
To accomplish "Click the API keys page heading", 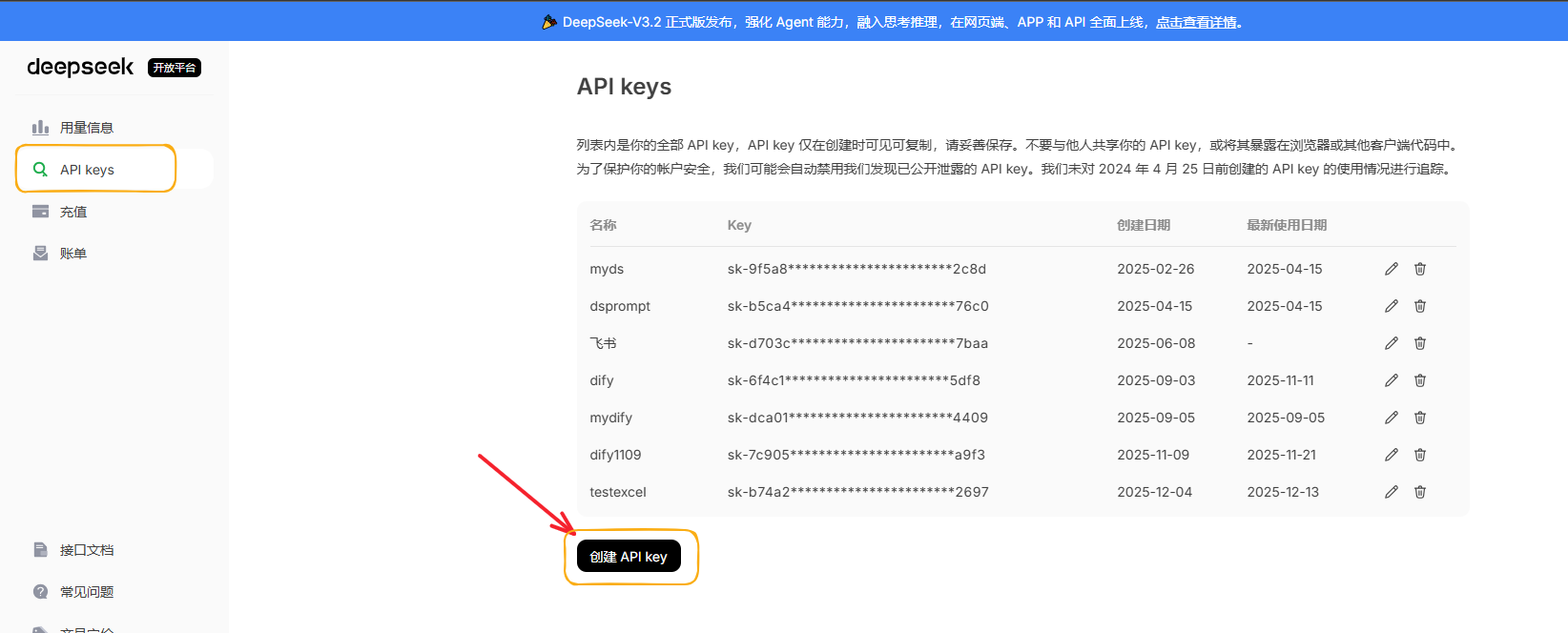I will coord(624,87).
